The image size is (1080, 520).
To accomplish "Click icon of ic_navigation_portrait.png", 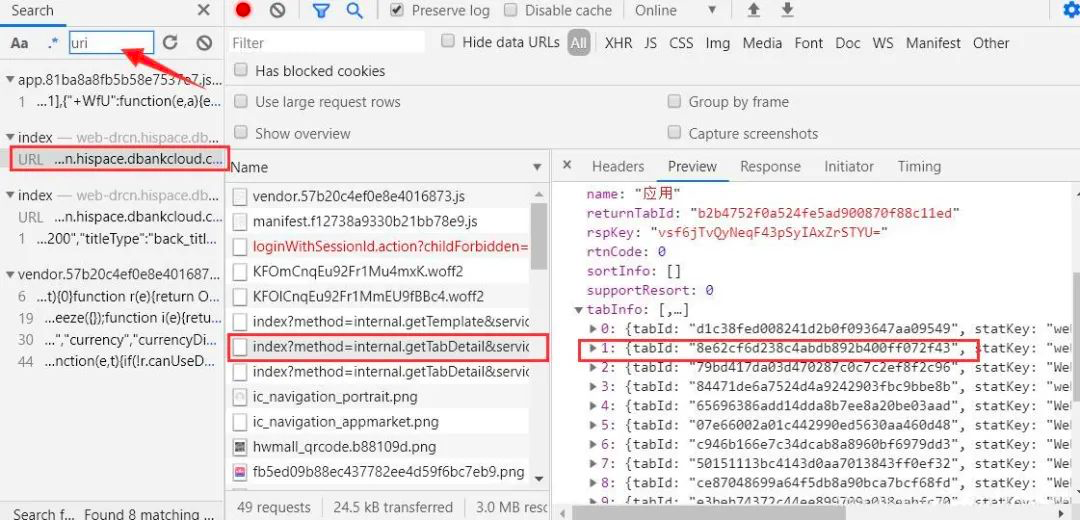I will coord(240,397).
